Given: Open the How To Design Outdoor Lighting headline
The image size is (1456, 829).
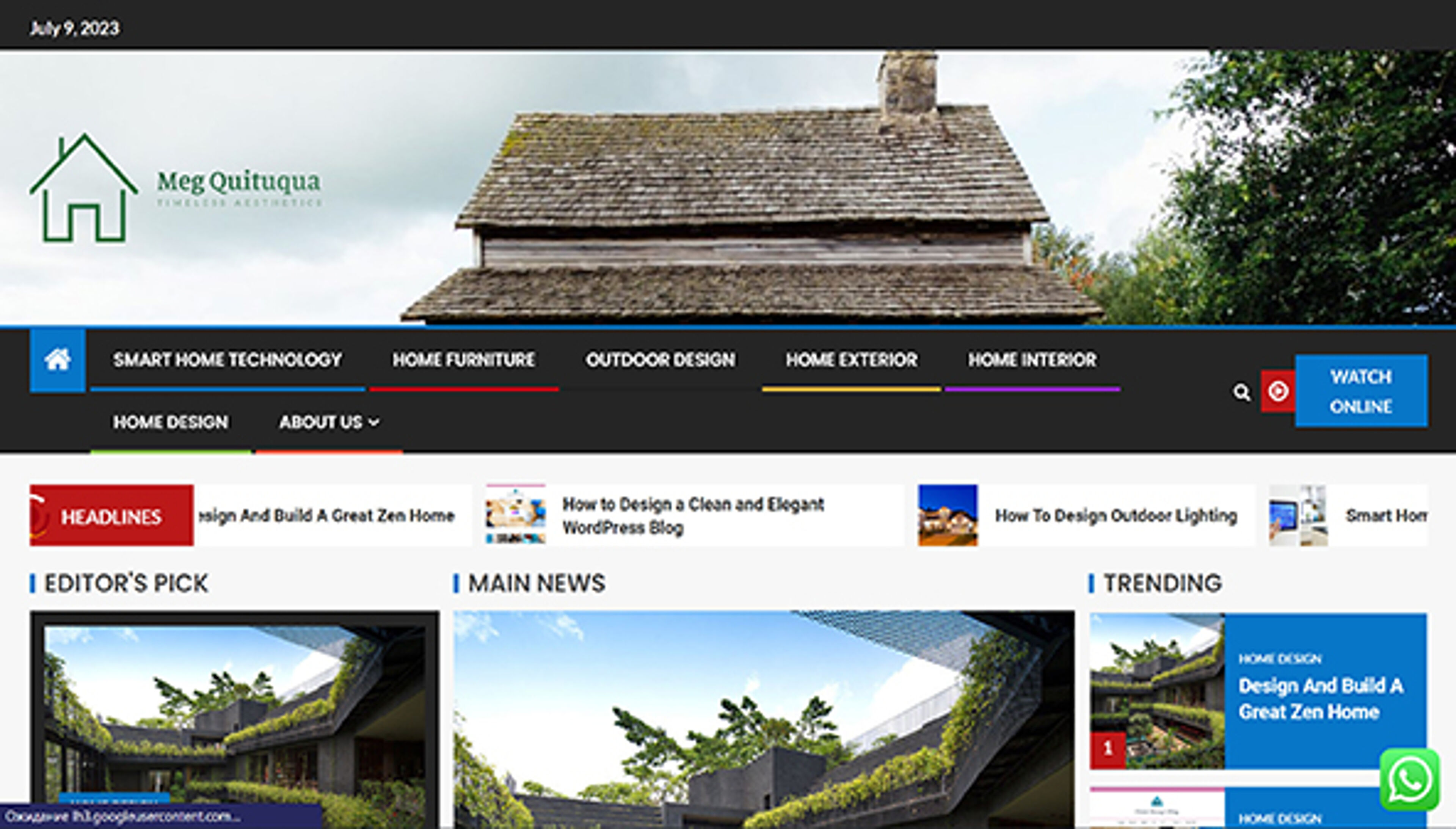Looking at the screenshot, I should (1116, 516).
